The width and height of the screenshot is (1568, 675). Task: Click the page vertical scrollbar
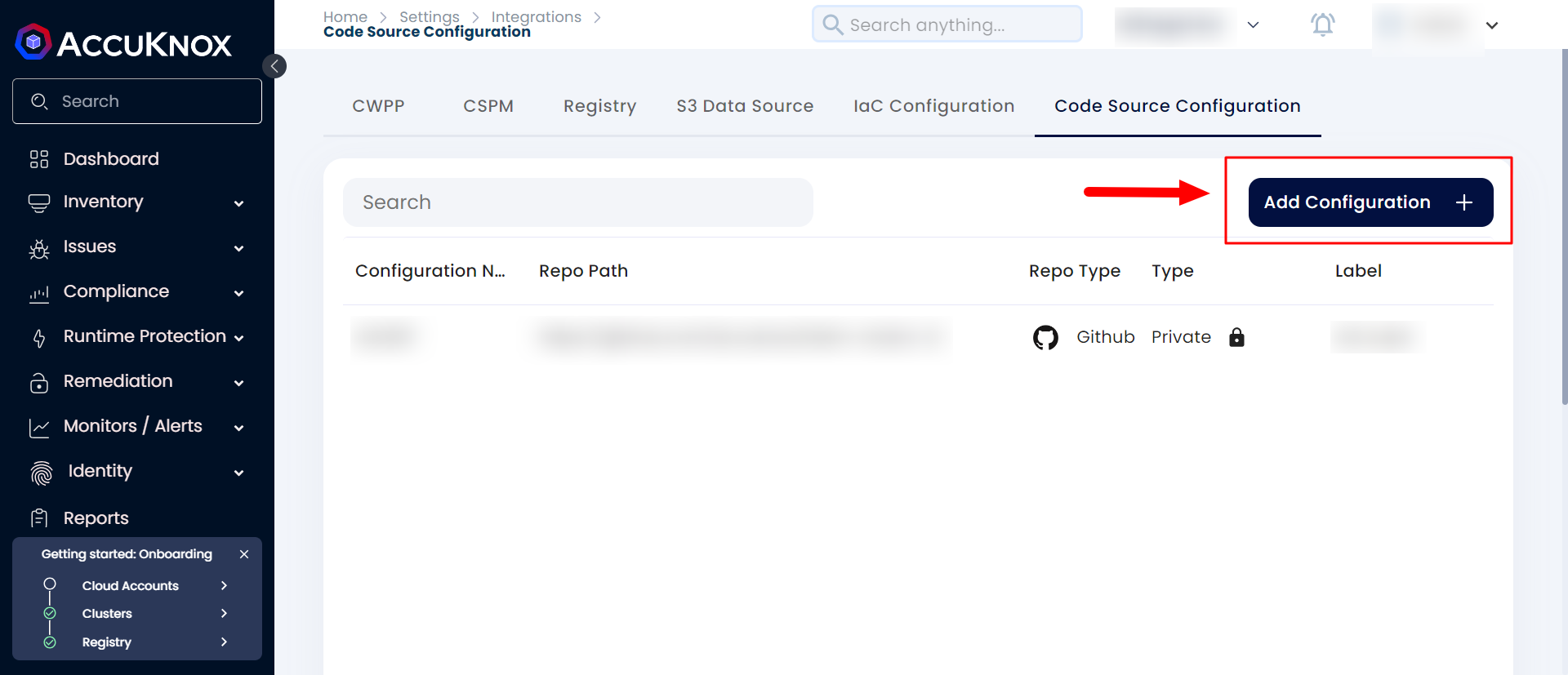click(x=1564, y=229)
